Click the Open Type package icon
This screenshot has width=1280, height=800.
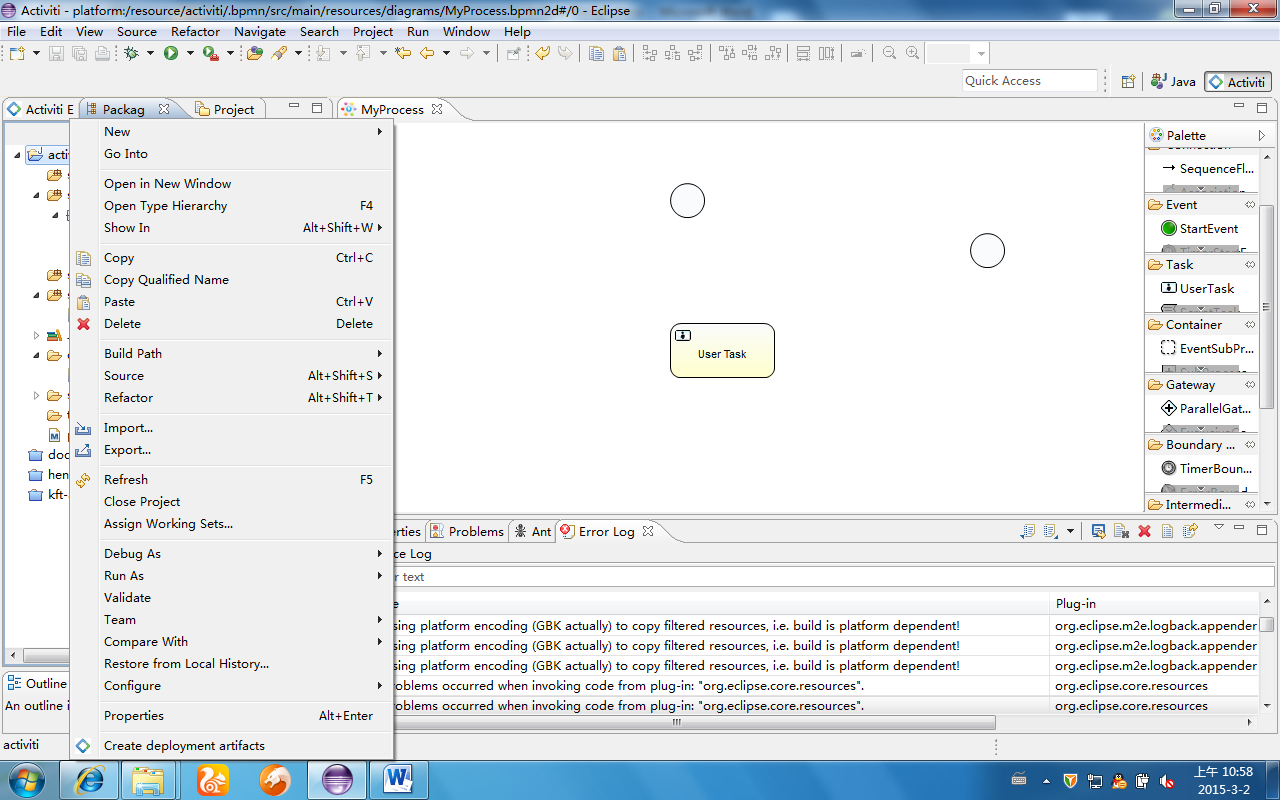255,53
